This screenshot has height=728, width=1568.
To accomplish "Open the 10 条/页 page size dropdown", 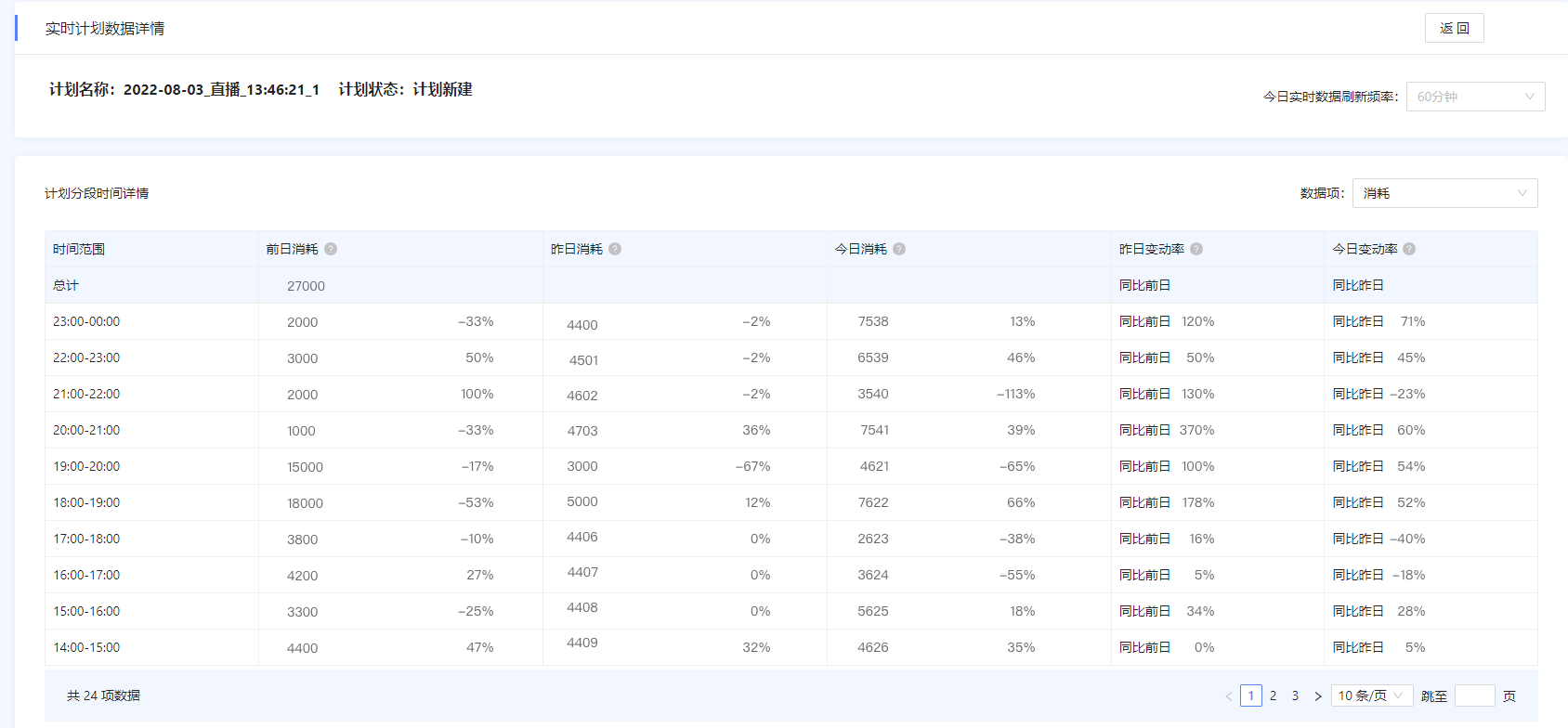I will (1372, 695).
